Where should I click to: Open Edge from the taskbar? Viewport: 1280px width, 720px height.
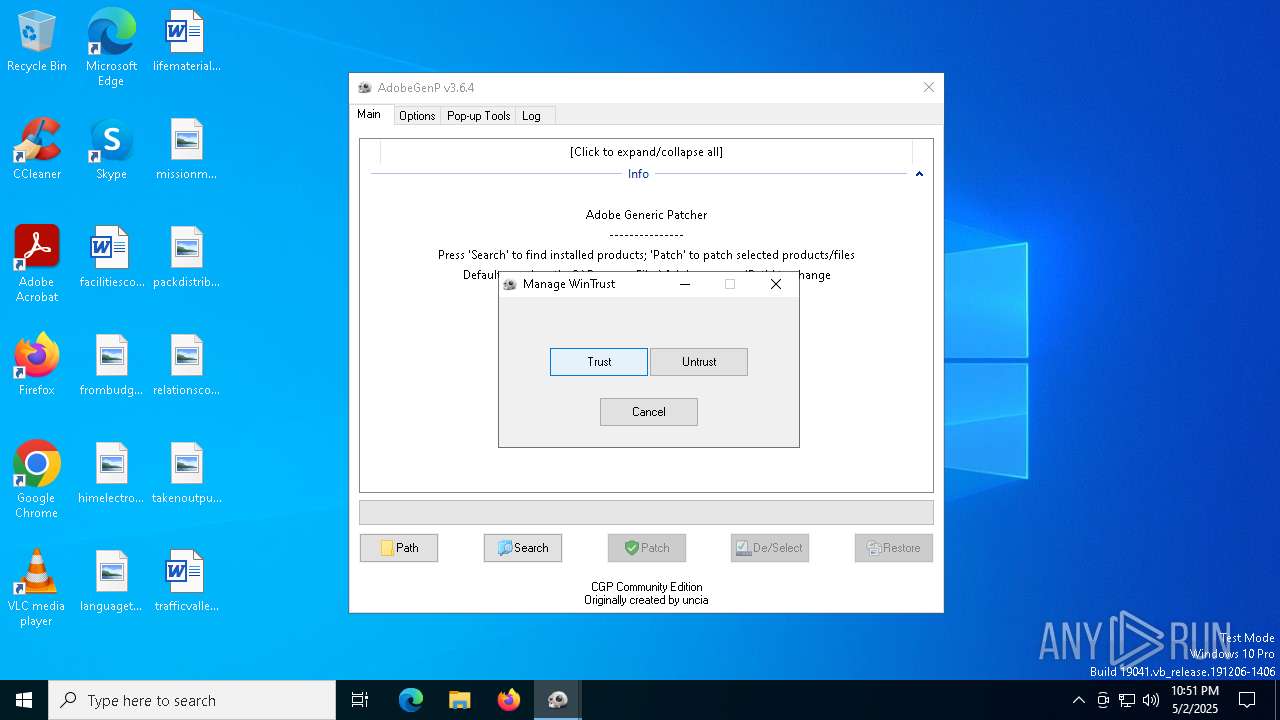coord(411,700)
